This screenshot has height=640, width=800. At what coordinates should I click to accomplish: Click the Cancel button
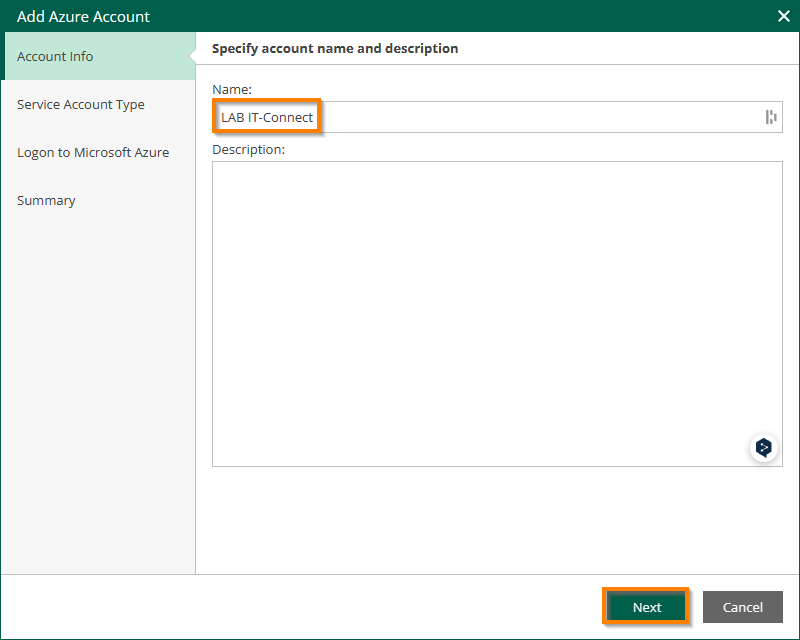(742, 607)
